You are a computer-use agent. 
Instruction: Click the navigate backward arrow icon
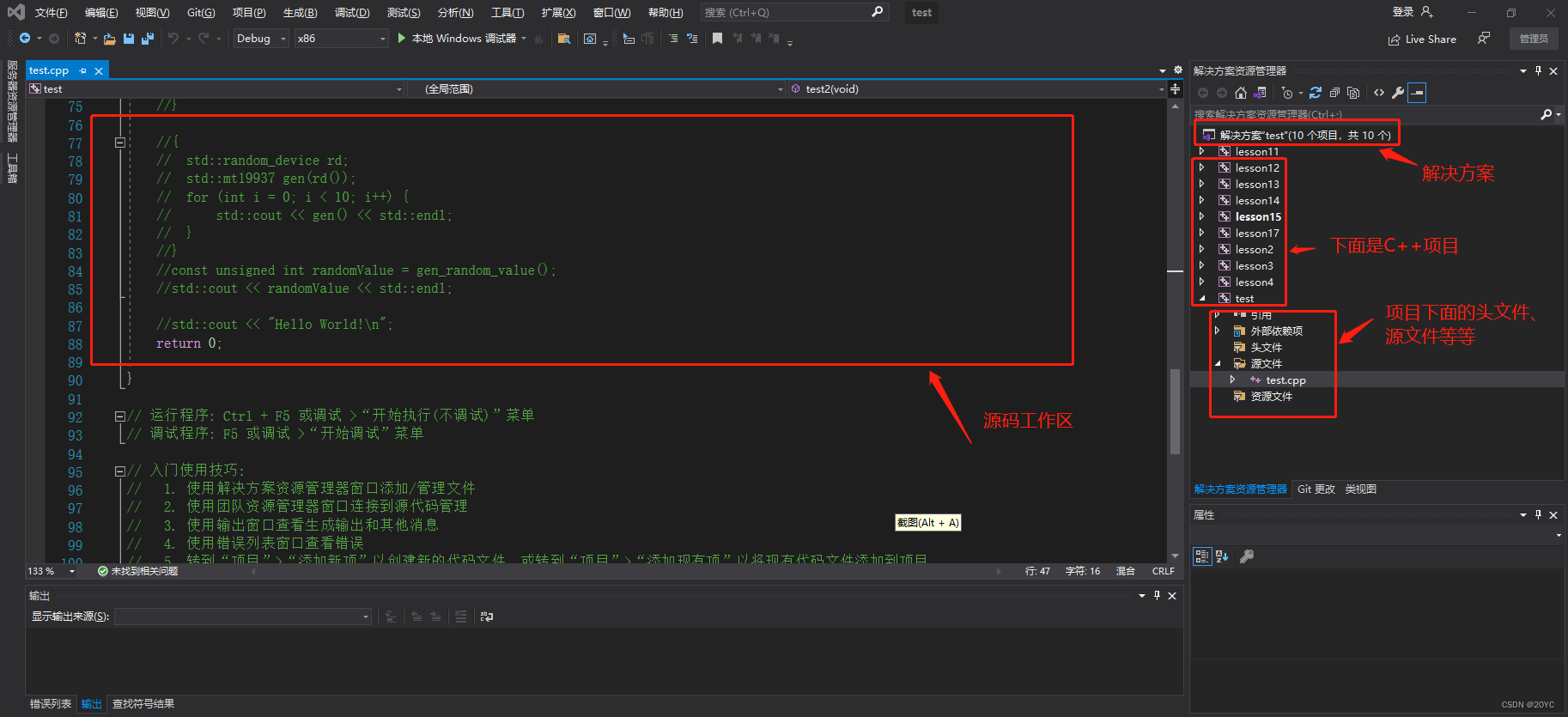coord(25,39)
